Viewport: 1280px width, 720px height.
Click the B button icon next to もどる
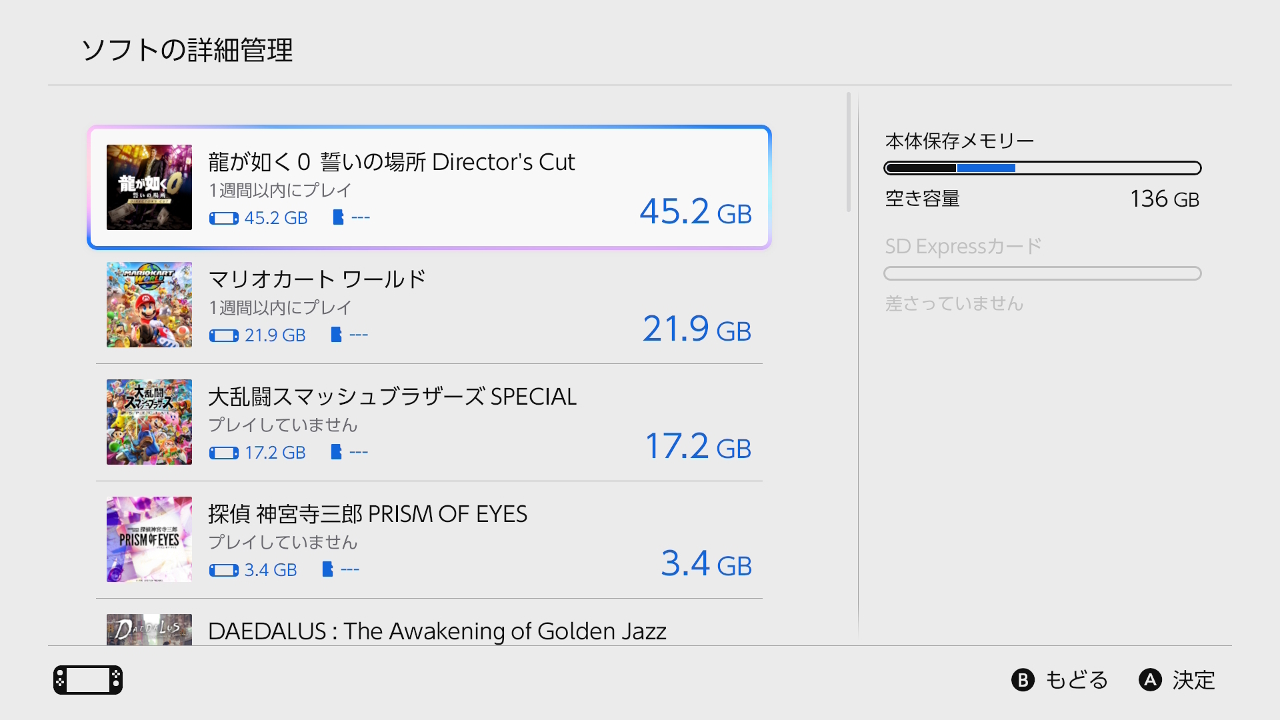click(x=1023, y=681)
